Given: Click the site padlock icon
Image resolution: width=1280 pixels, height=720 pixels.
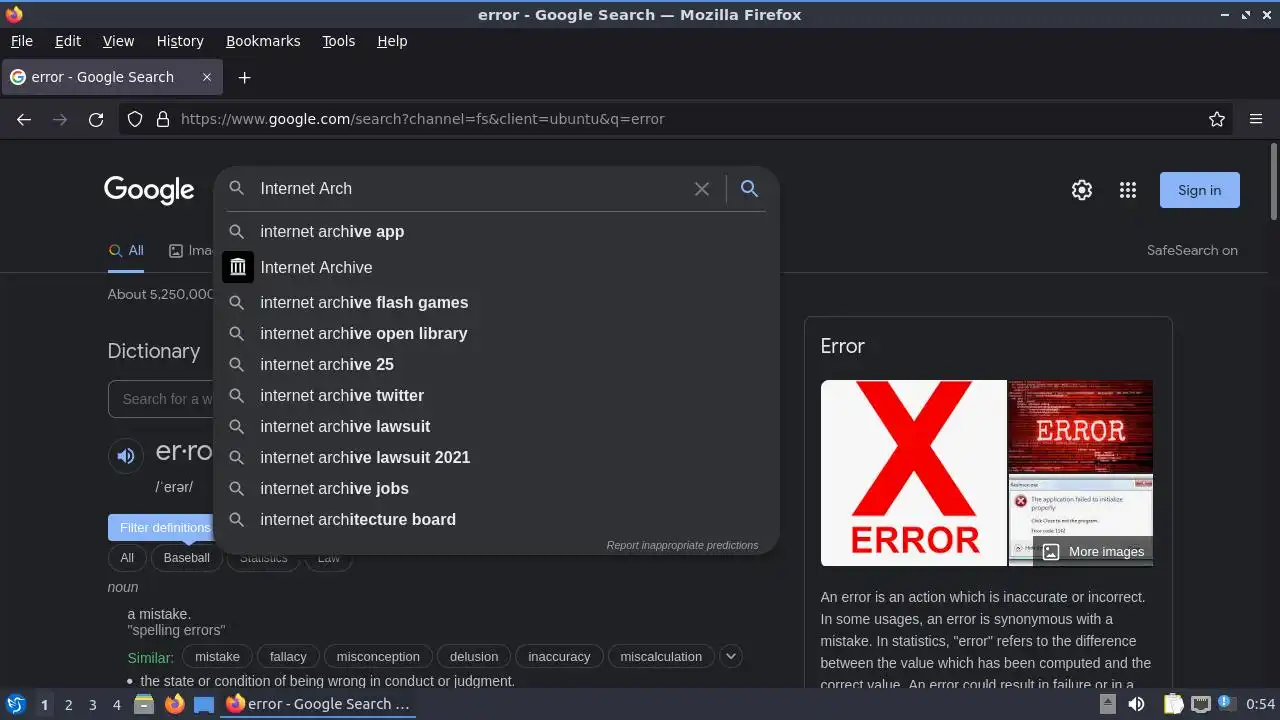Looking at the screenshot, I should (163, 119).
